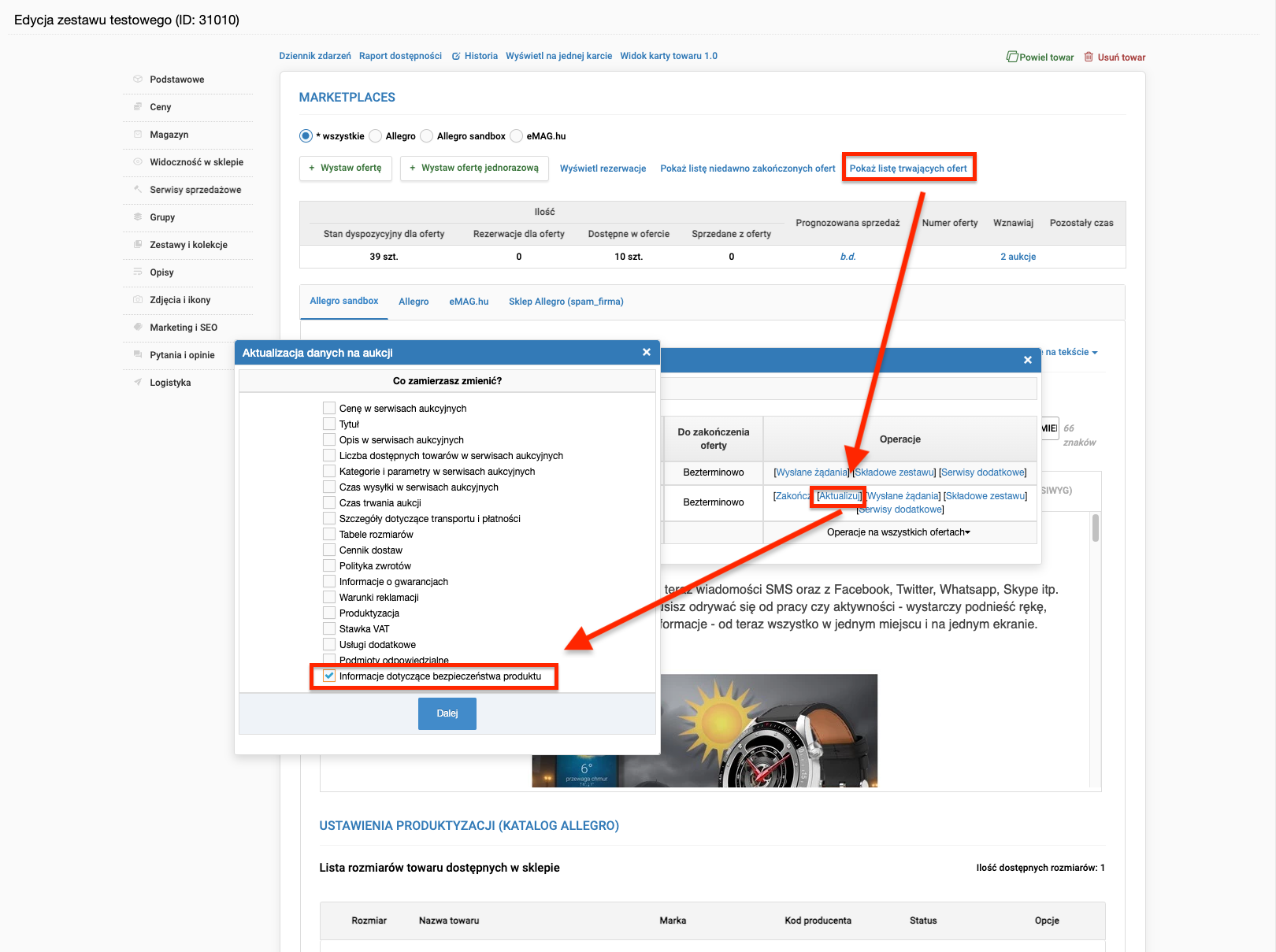Open Zestawy i kolekcje section
The height and width of the screenshot is (952, 1276).
click(x=188, y=245)
